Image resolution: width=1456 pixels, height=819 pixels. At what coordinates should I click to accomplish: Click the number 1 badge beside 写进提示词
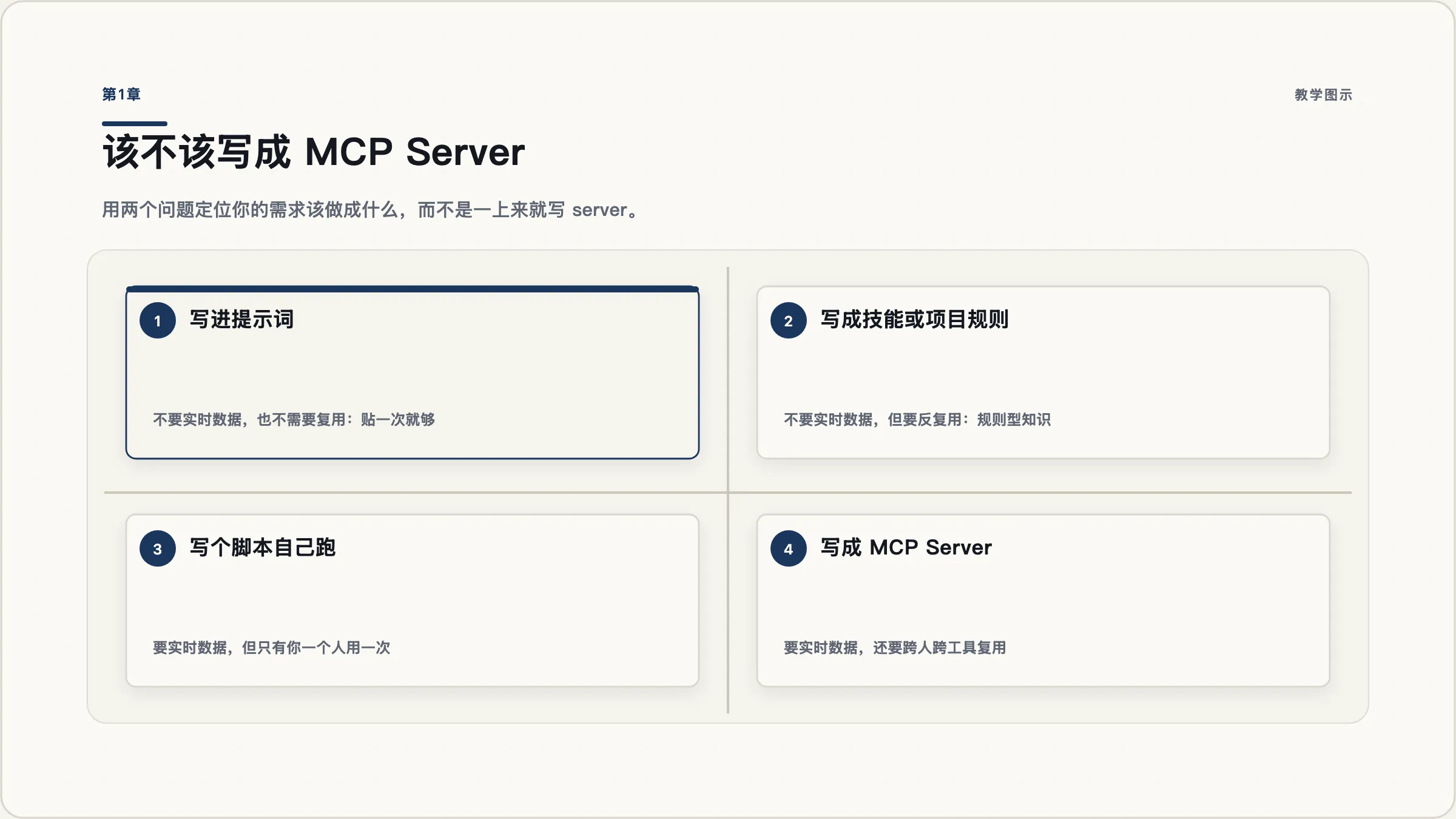(x=158, y=320)
